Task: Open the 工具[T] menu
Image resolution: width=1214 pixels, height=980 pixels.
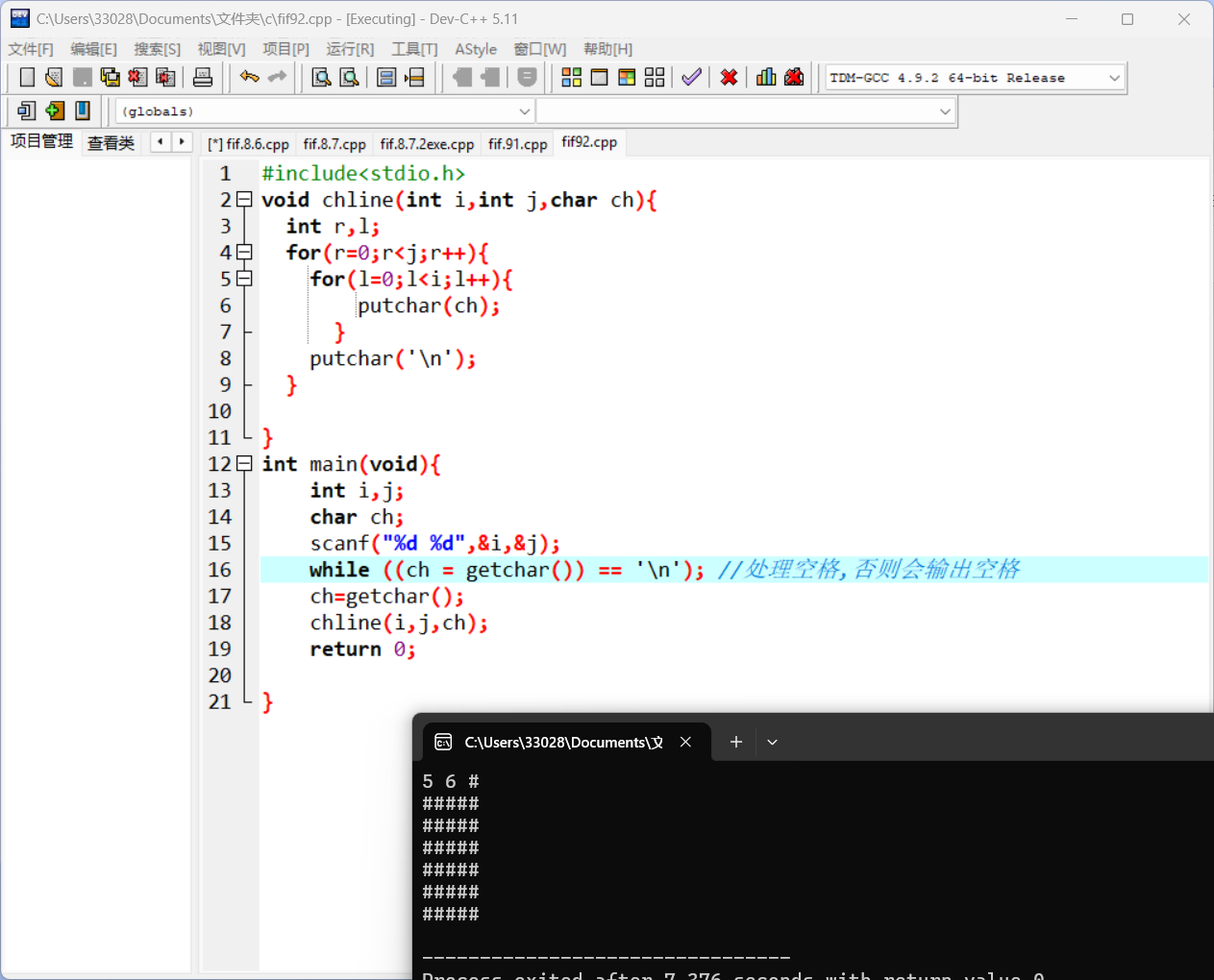Action: [414, 49]
